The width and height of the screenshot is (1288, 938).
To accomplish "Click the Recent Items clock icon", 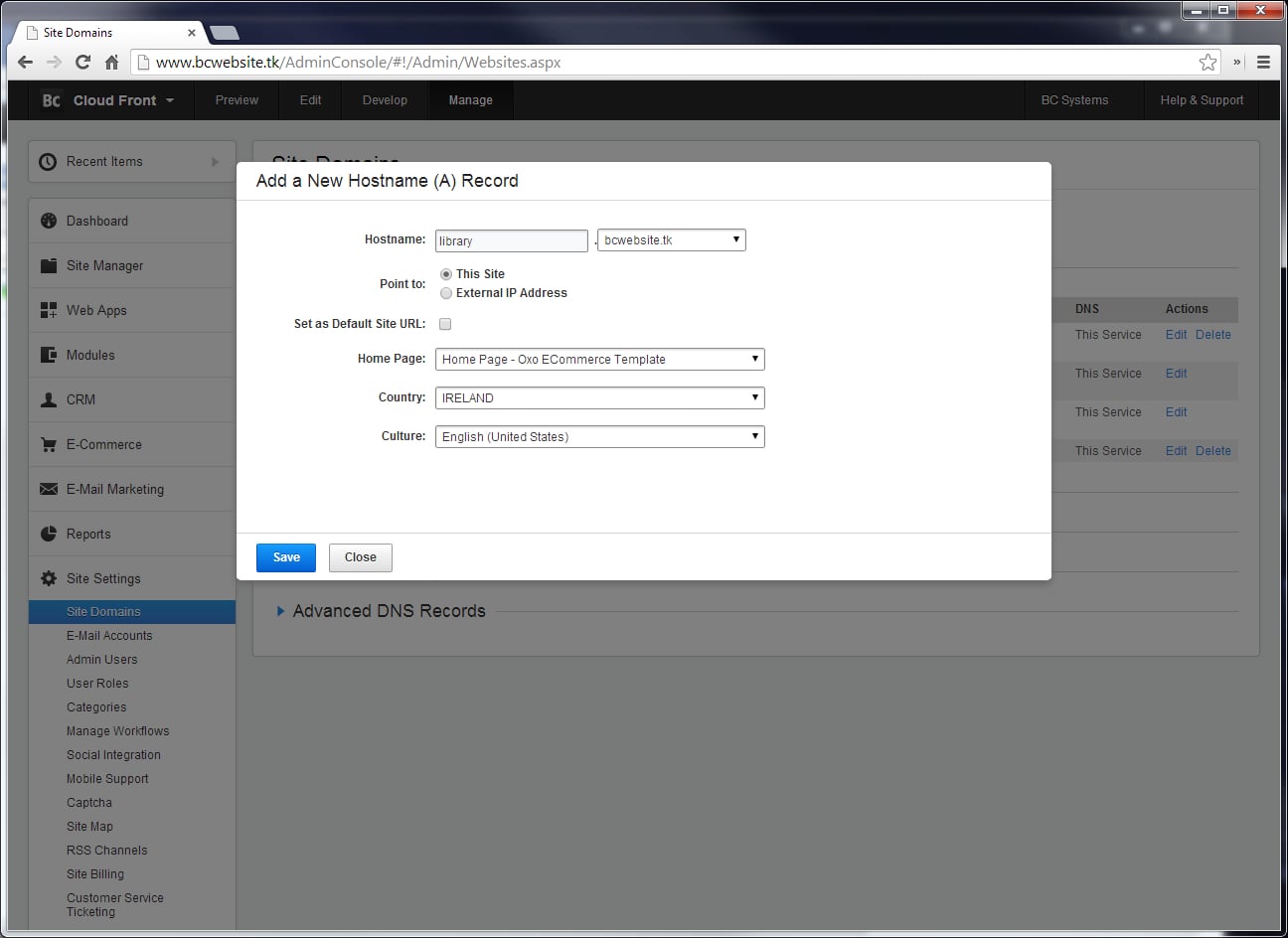I will click(x=48, y=161).
